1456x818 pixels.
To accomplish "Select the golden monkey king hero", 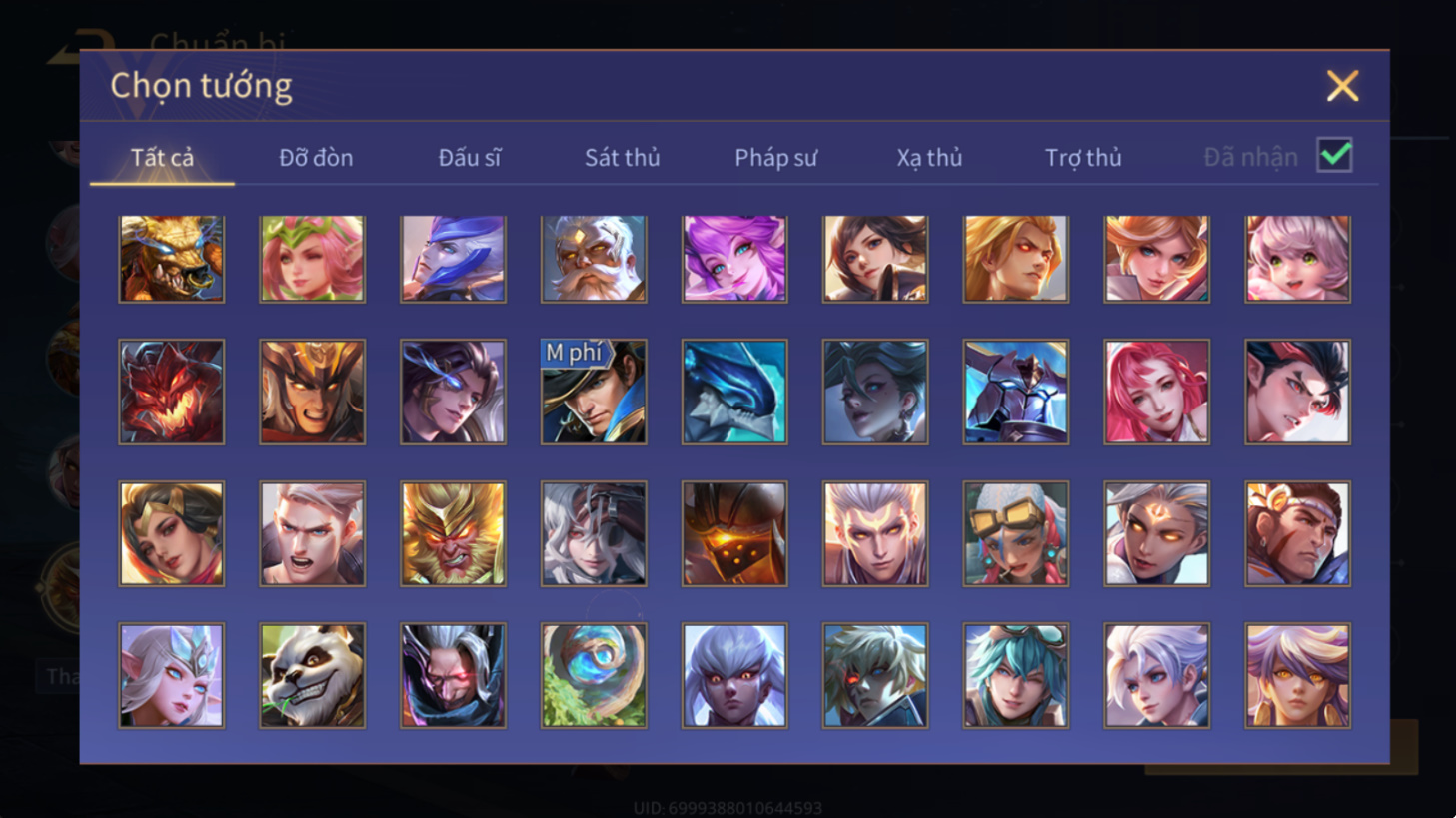I will pyautogui.click(x=453, y=533).
